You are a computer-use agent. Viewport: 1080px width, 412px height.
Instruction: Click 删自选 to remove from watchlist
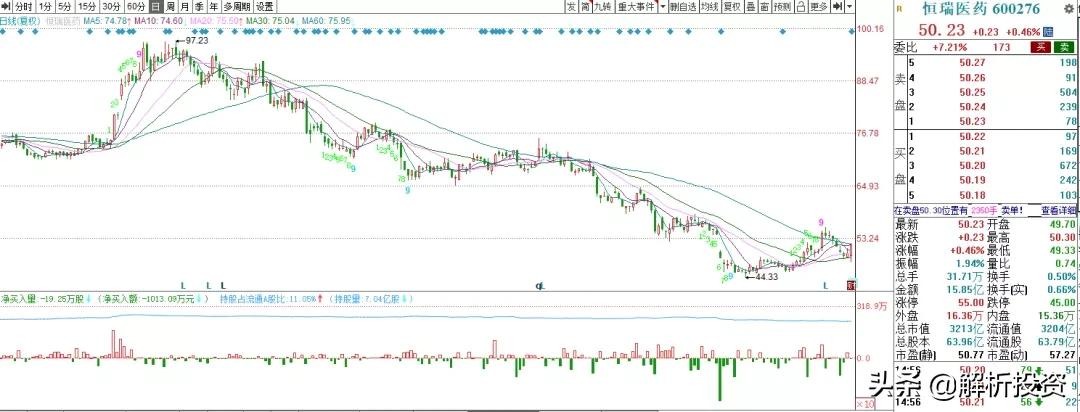pos(683,6)
